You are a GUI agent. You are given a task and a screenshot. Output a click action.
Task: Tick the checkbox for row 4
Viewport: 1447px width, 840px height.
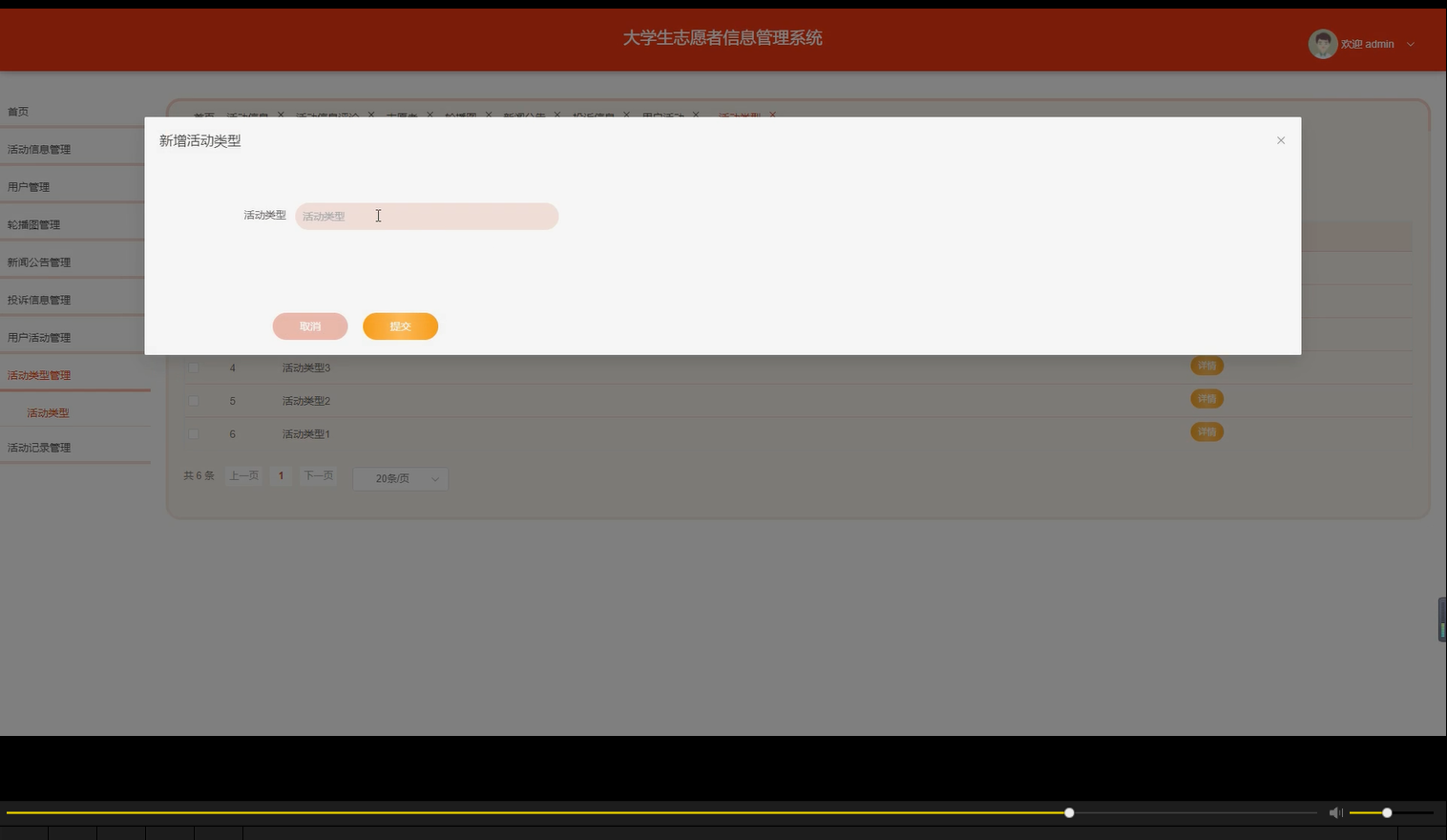tap(194, 367)
